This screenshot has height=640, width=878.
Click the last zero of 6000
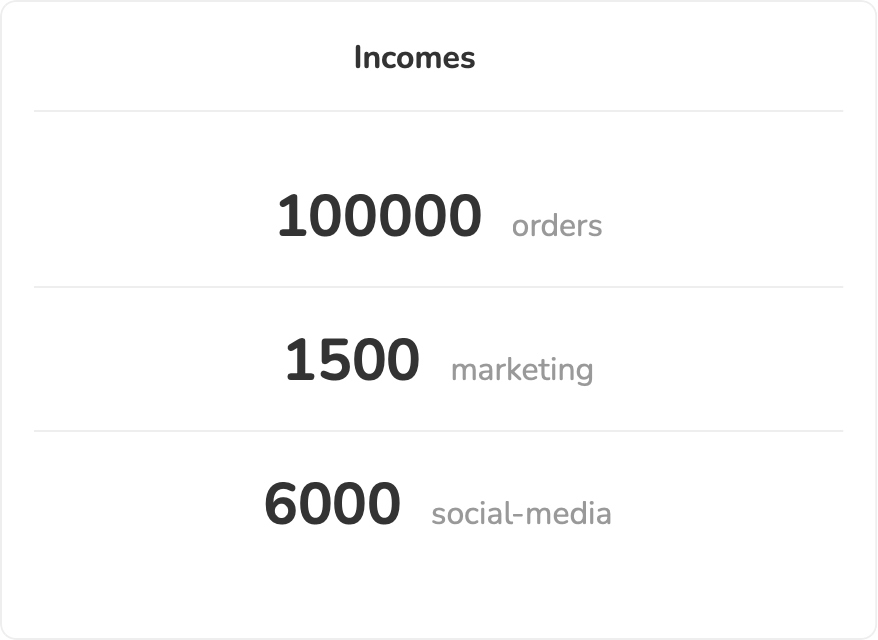click(384, 505)
